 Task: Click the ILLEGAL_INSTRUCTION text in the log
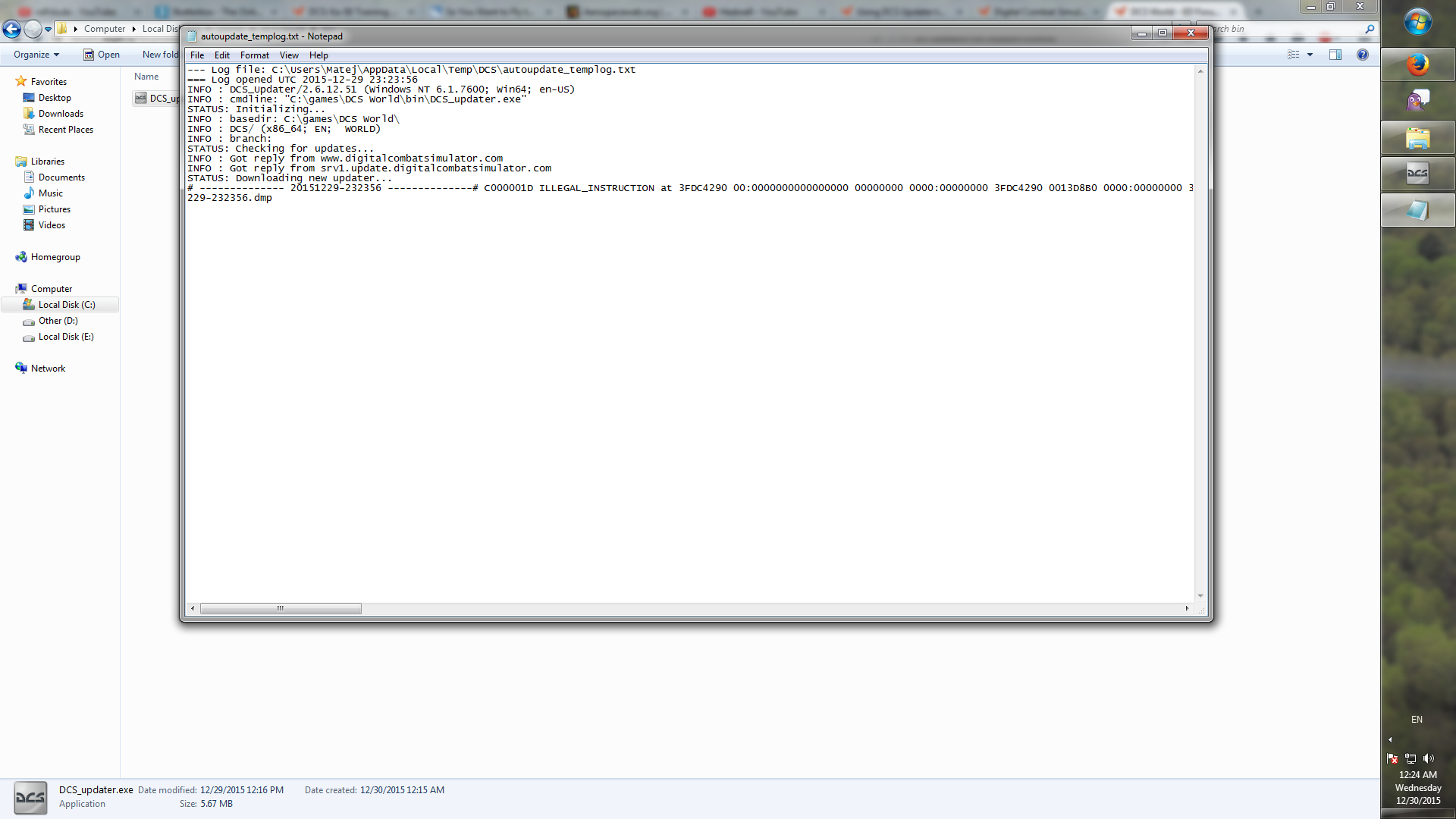coord(596,188)
